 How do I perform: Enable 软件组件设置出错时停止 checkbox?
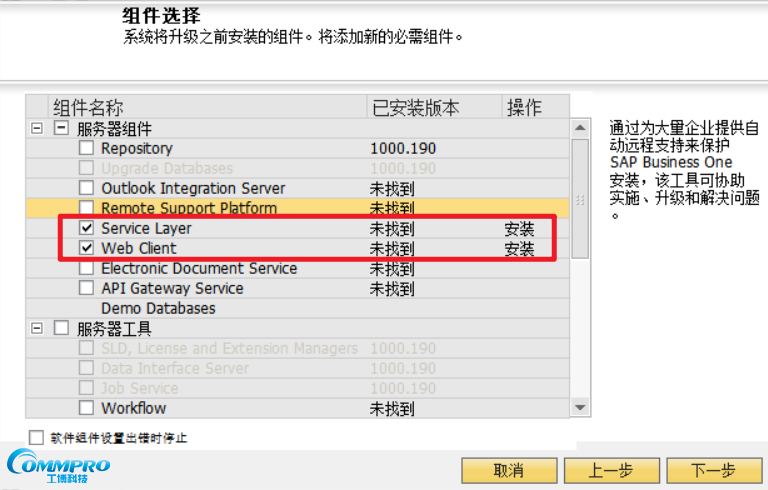37,437
